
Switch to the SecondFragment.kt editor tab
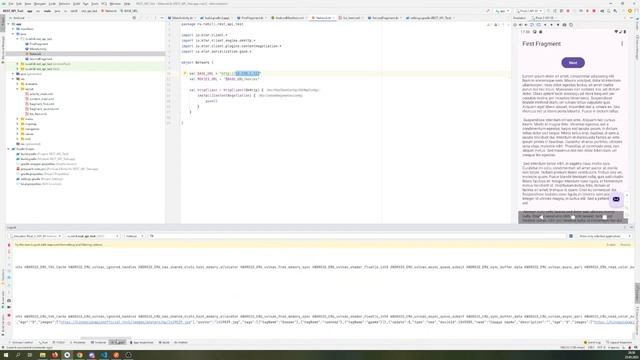tap(385, 18)
